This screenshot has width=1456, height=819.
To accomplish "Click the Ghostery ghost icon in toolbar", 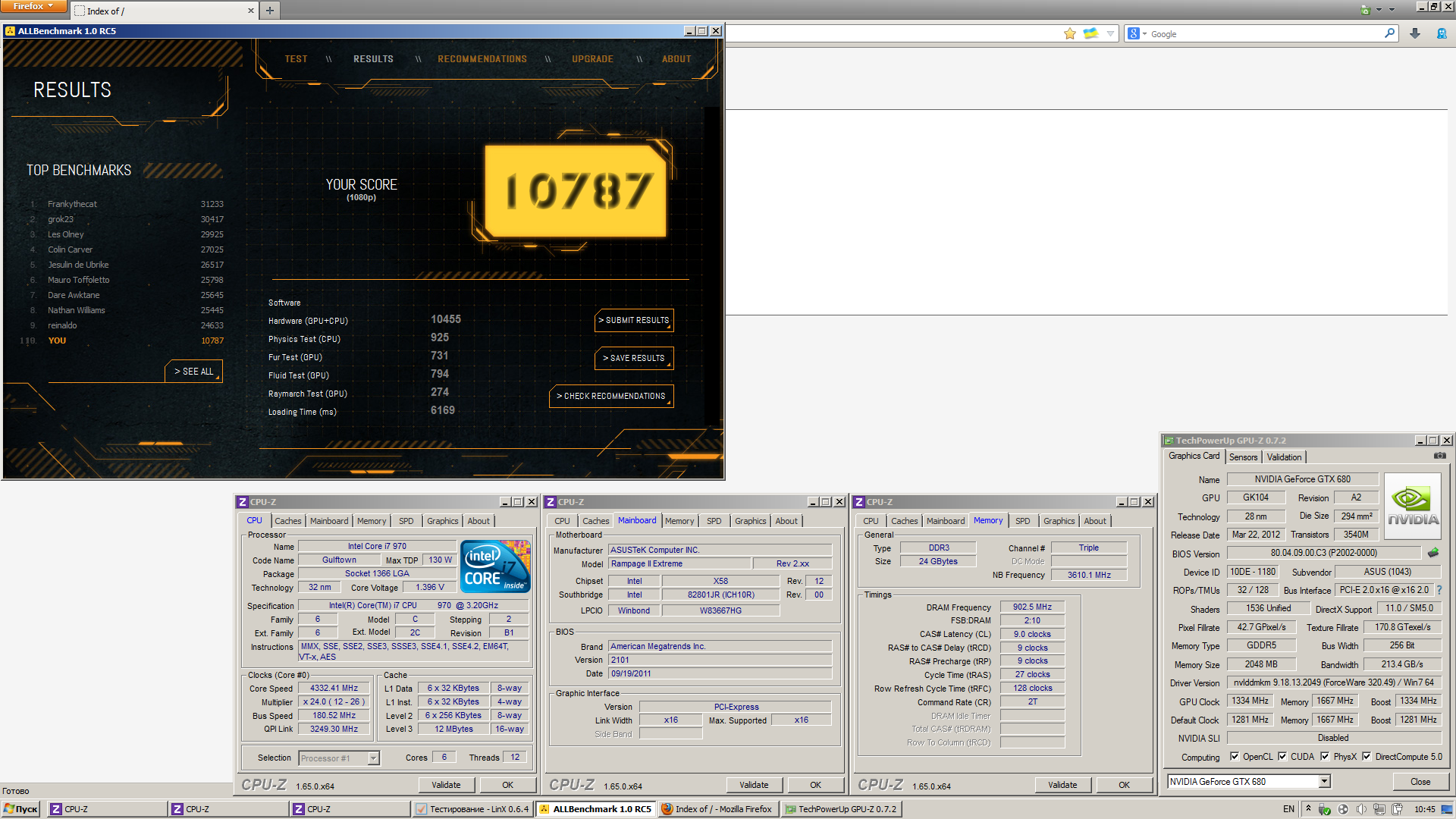I will pos(1442,33).
